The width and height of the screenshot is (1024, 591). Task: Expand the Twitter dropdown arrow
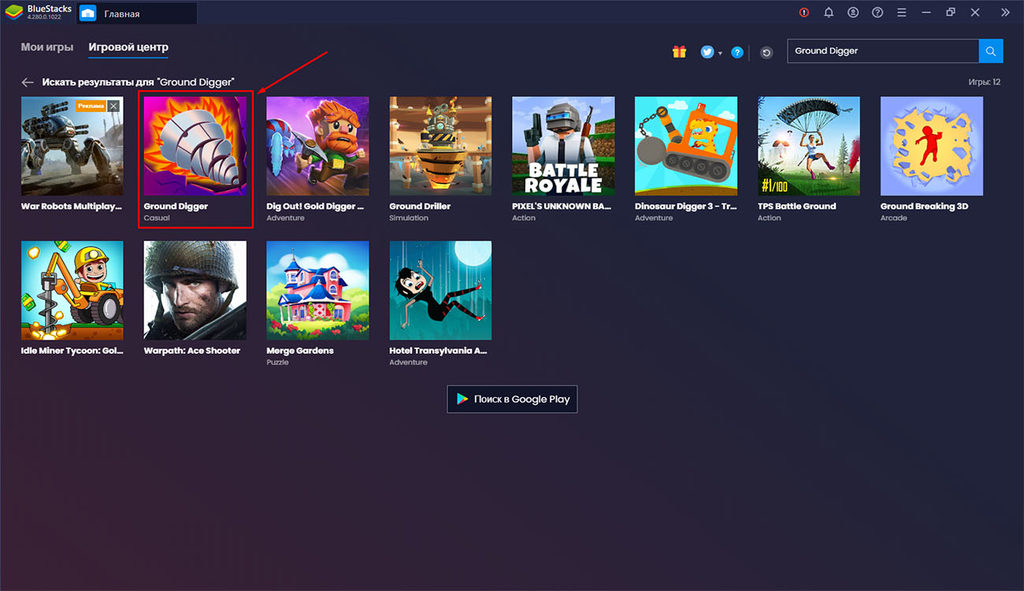[720, 53]
